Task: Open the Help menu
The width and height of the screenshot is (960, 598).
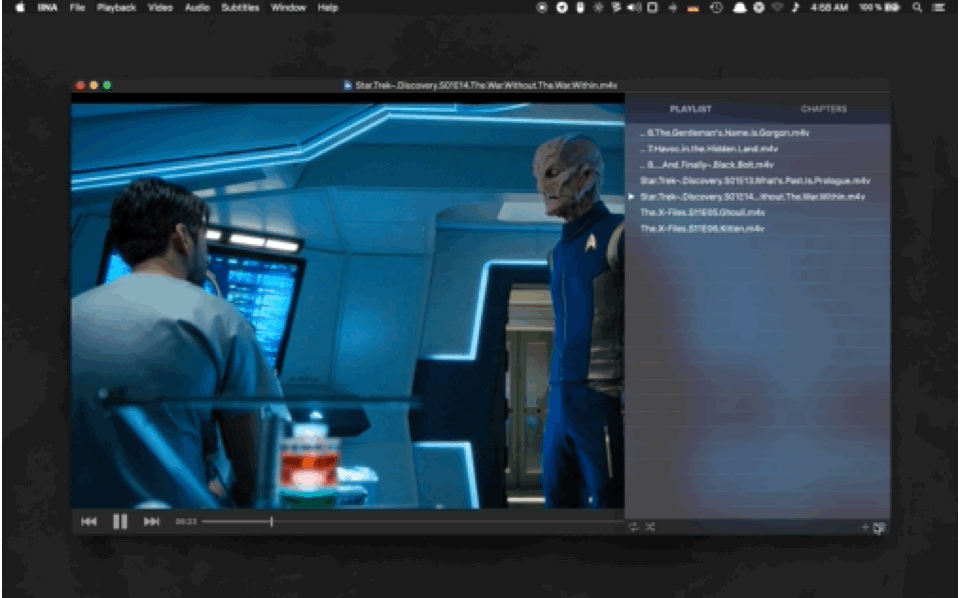Action: tap(328, 7)
